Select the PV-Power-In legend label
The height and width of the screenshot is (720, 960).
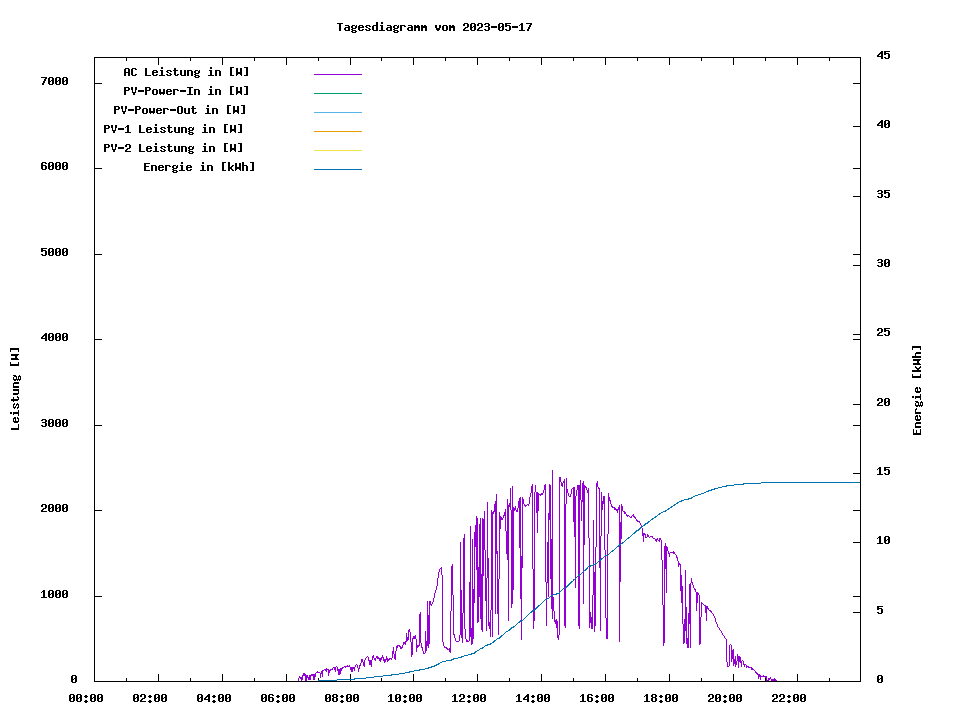coord(186,91)
